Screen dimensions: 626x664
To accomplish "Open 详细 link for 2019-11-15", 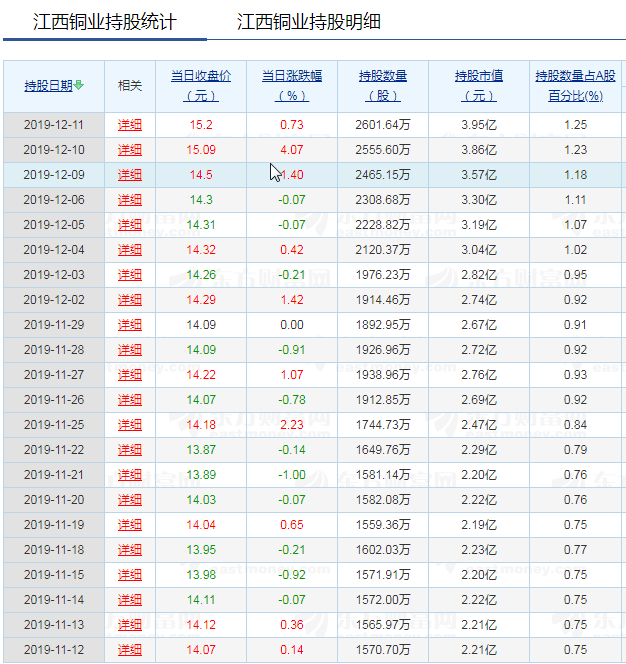I will 130,575.
